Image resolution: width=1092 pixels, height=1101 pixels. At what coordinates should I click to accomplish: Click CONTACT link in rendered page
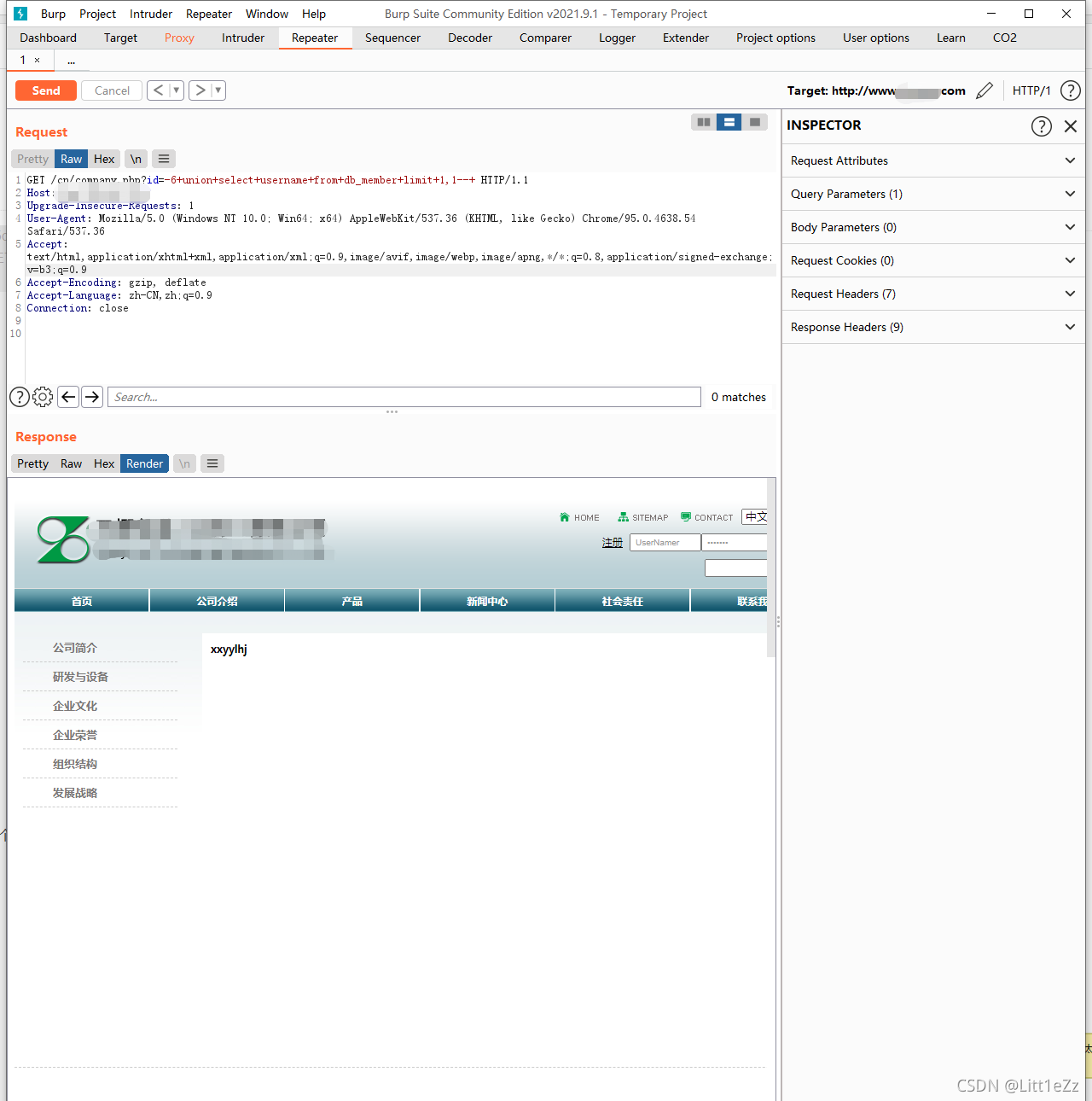pyautogui.click(x=707, y=517)
